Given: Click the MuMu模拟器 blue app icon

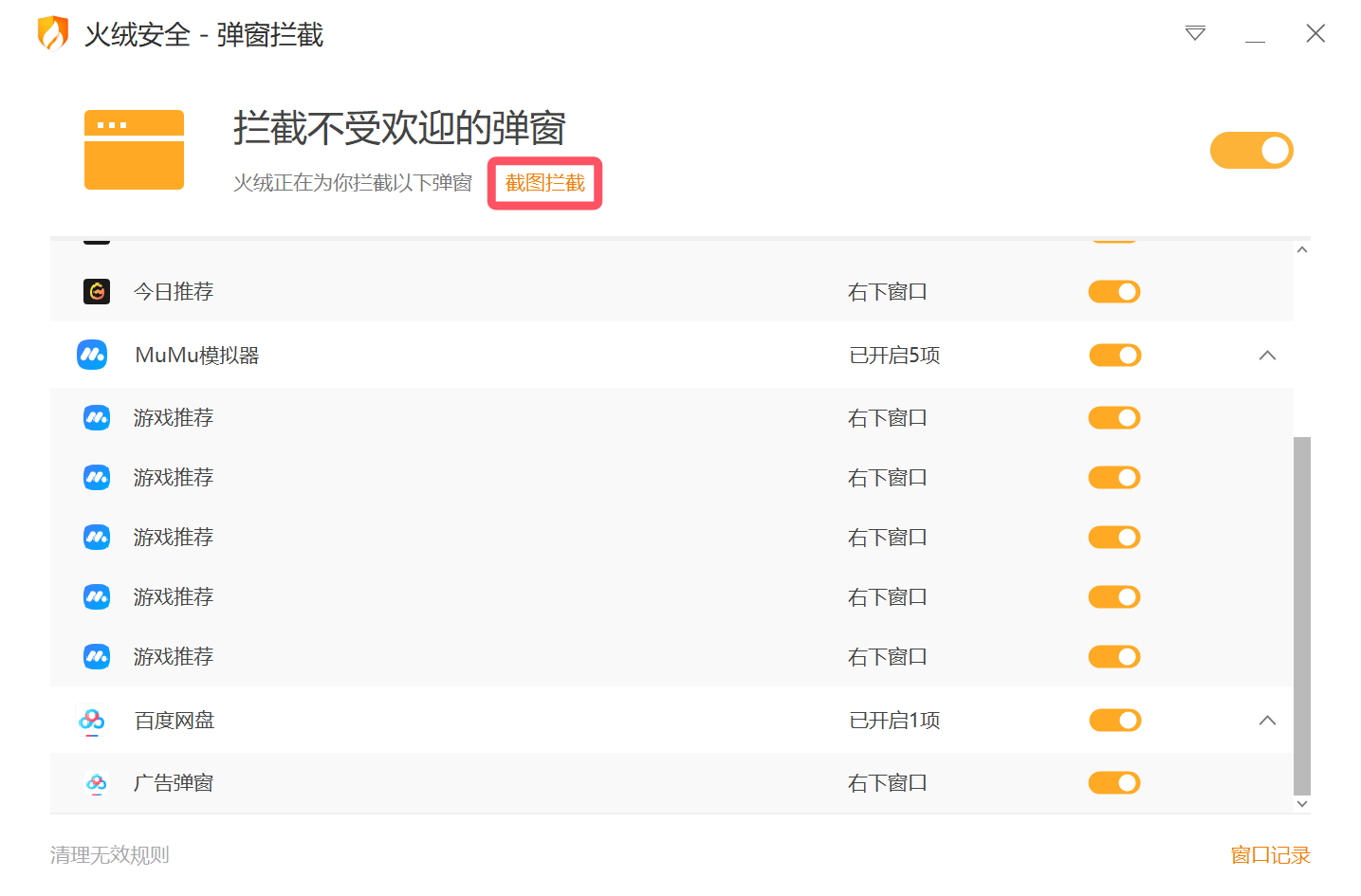Looking at the screenshot, I should click(x=92, y=355).
